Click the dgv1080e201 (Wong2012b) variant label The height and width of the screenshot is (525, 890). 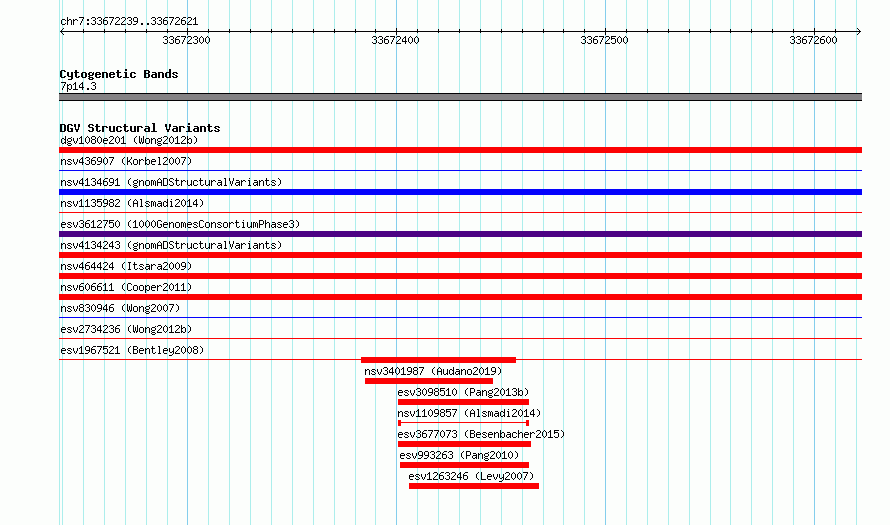coord(129,140)
